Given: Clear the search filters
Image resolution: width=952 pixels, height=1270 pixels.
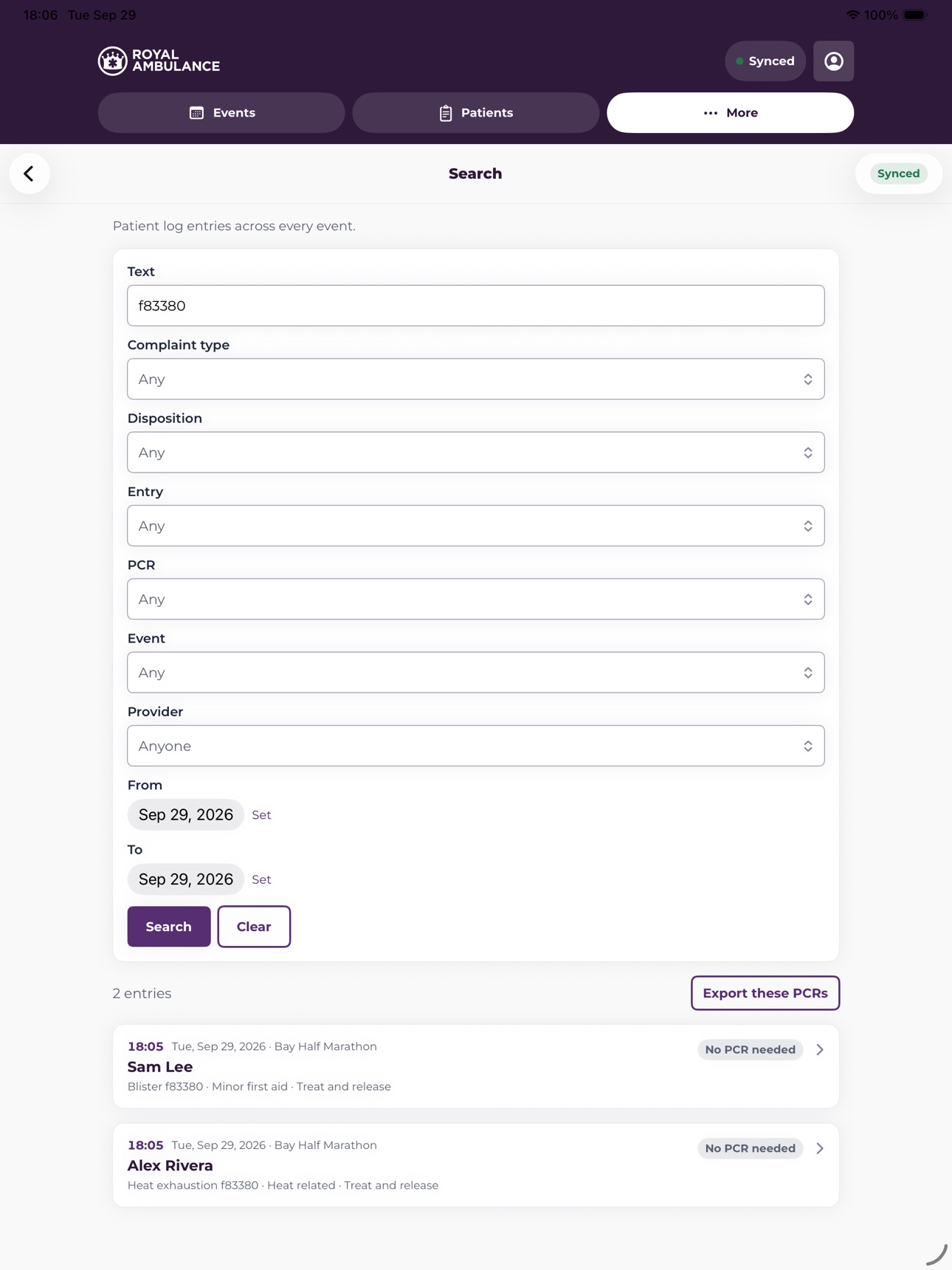Looking at the screenshot, I should 254,927.
